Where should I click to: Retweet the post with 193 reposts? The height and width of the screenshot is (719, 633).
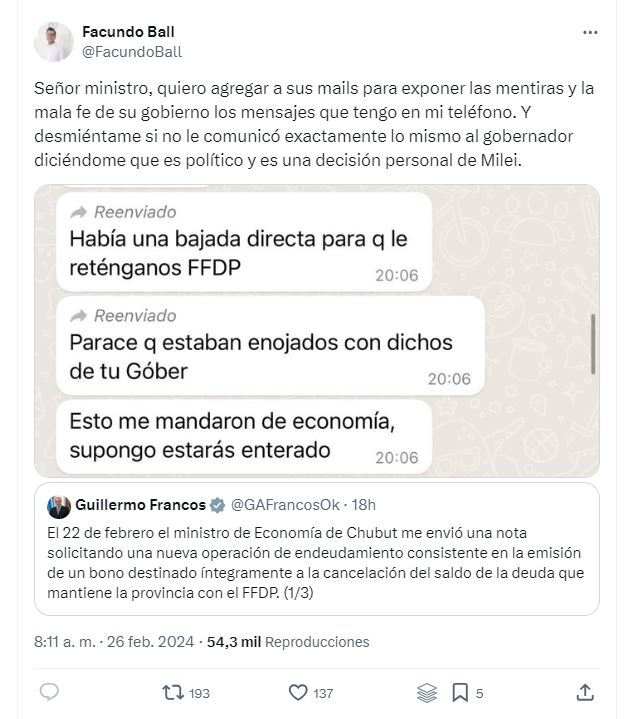tap(172, 691)
